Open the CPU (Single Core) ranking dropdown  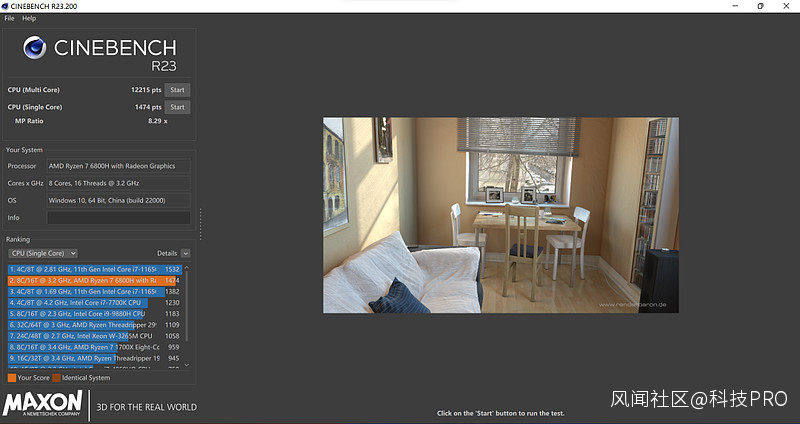(x=43, y=253)
